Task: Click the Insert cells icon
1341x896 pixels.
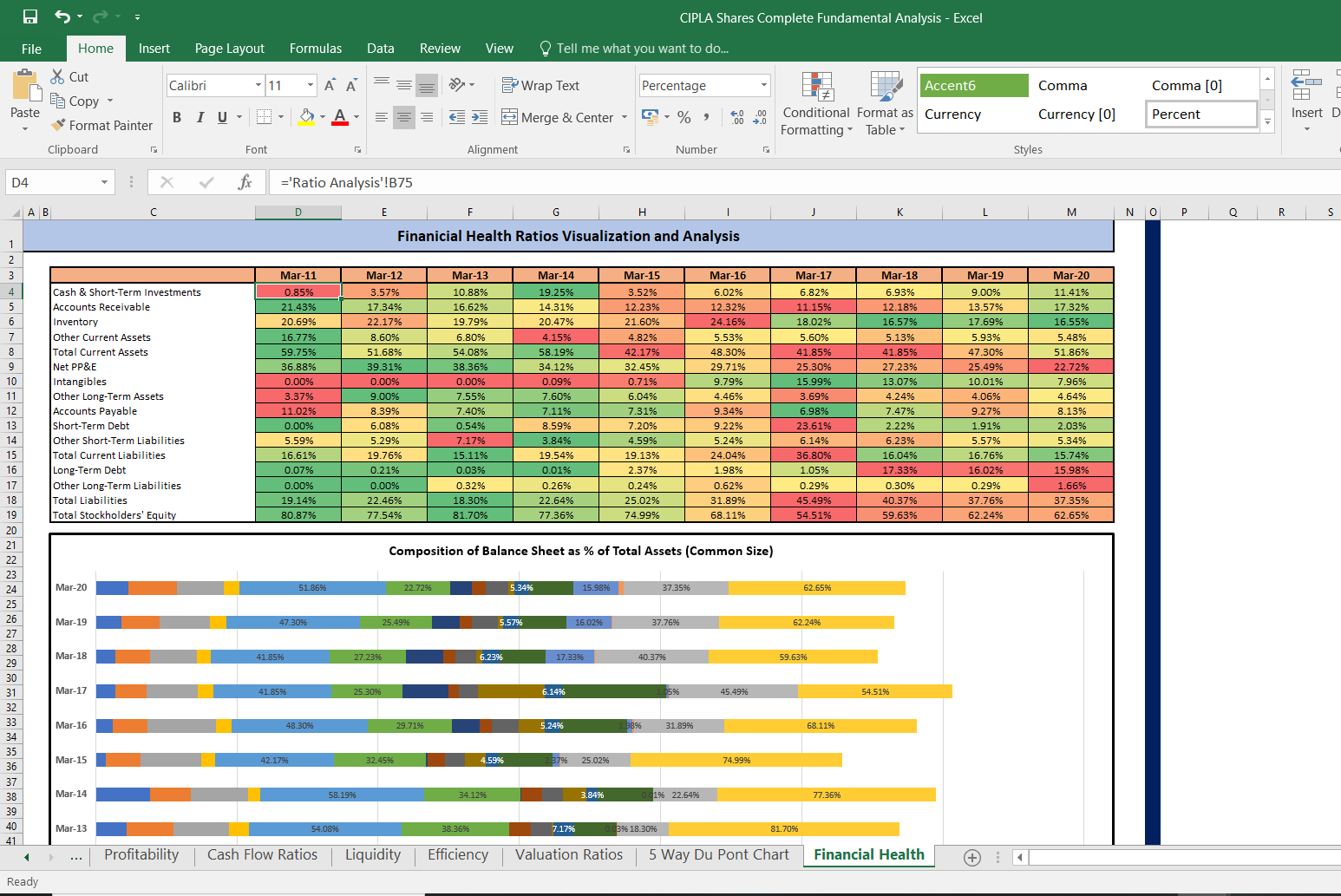Action: coord(1306,87)
